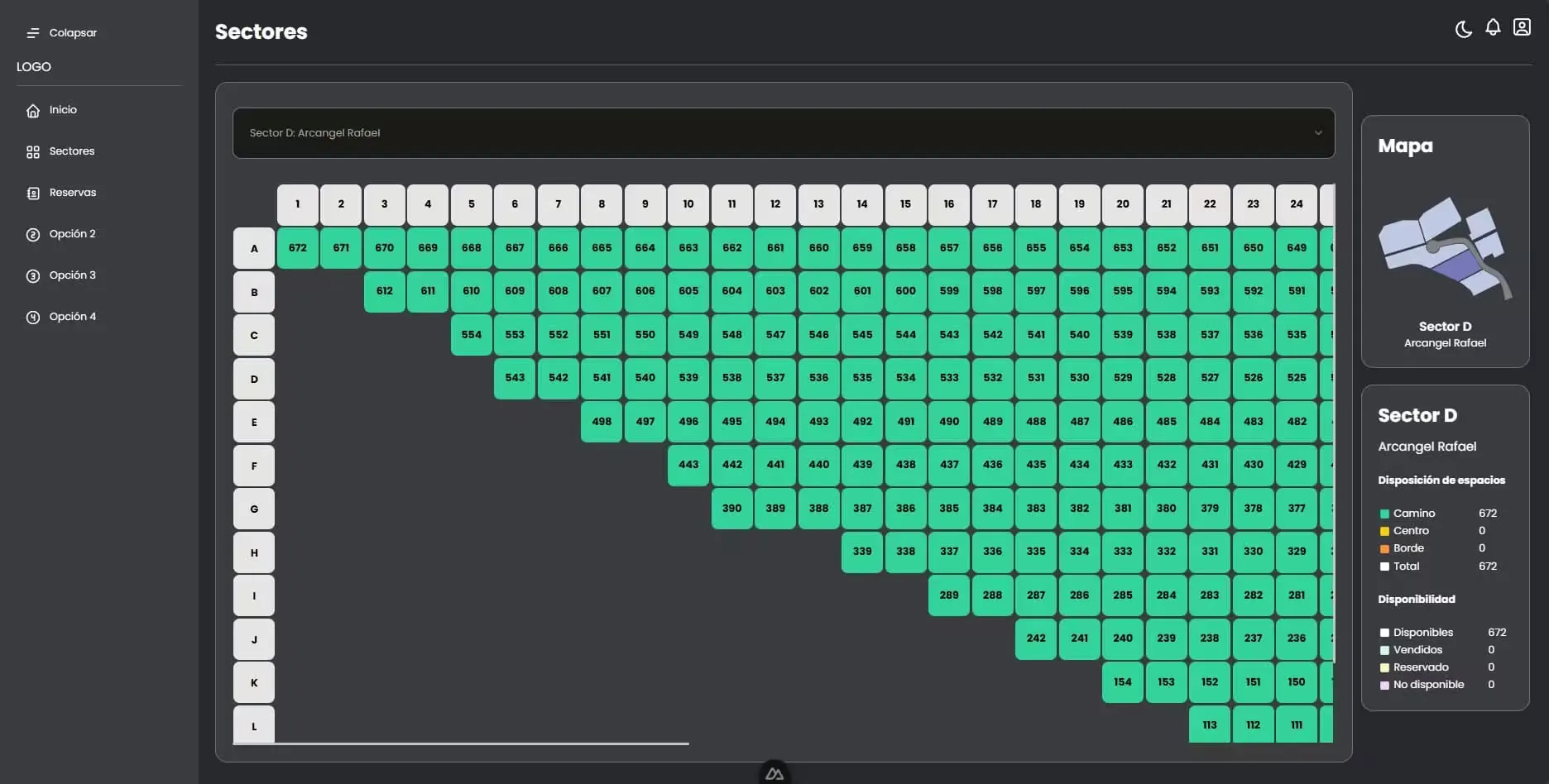Toggle seat 390 in row G
The width and height of the screenshot is (1549, 784).
(731, 508)
